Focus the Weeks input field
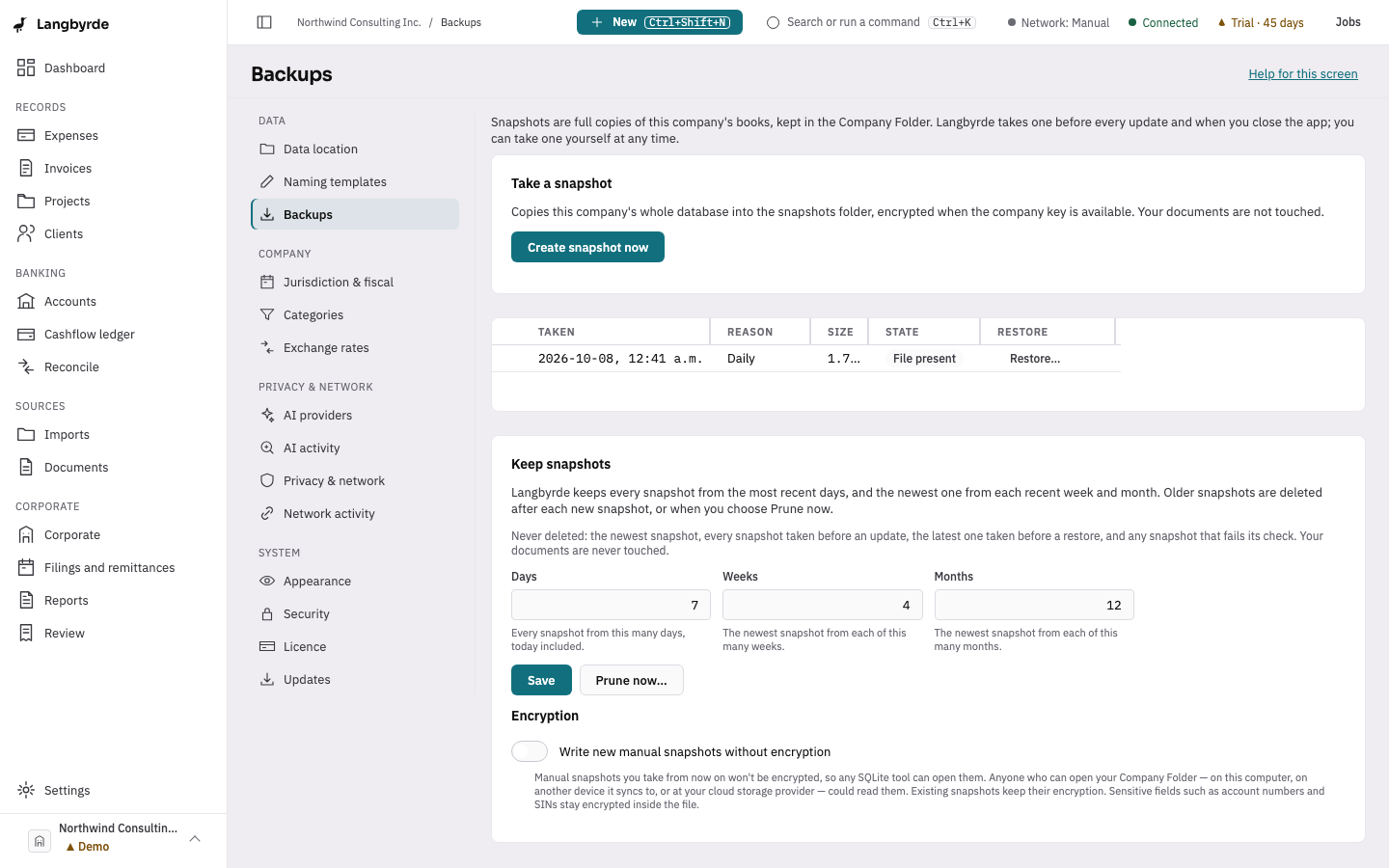This screenshot has width=1389, height=868. [822, 605]
